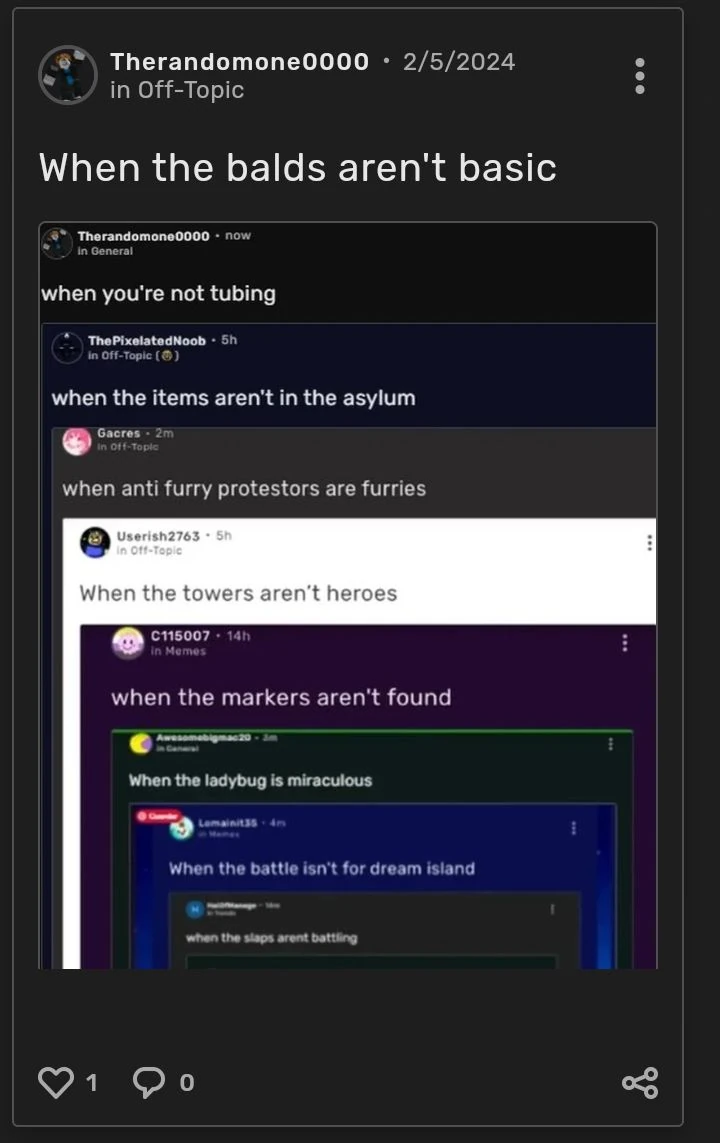Open three-dot menu on C115007's post

point(626,642)
